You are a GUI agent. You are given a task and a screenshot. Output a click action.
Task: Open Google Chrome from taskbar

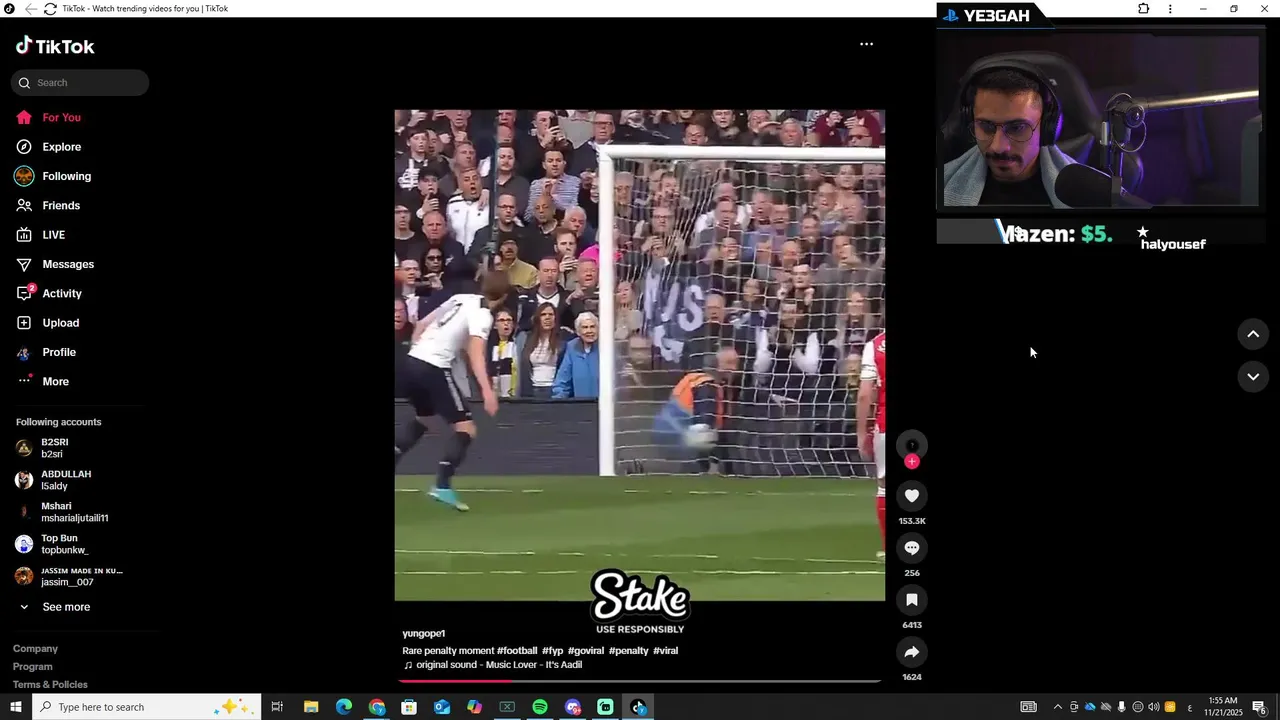click(377, 707)
